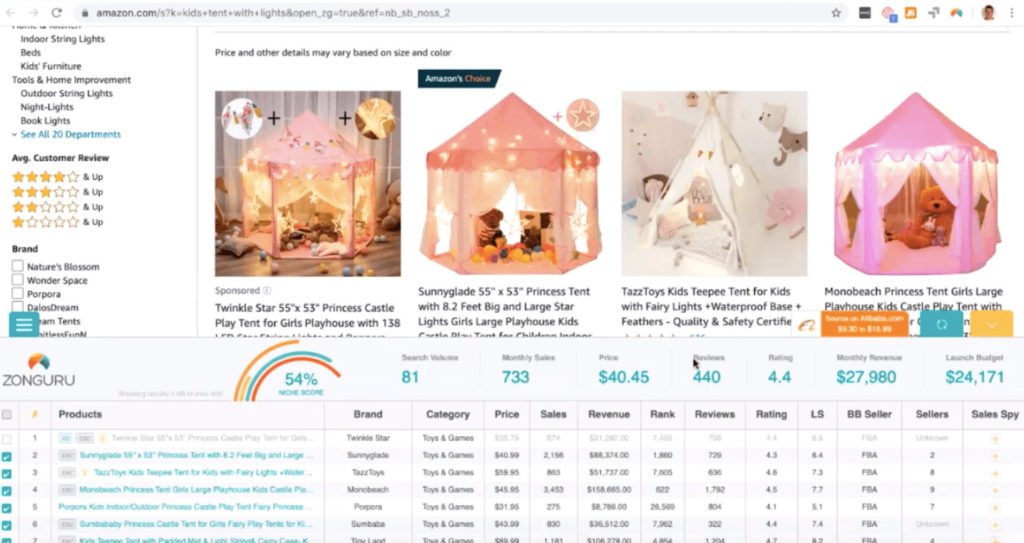Check the Wonder Space brand filter
Viewport: 1024px width, 543px height.
click(x=18, y=280)
